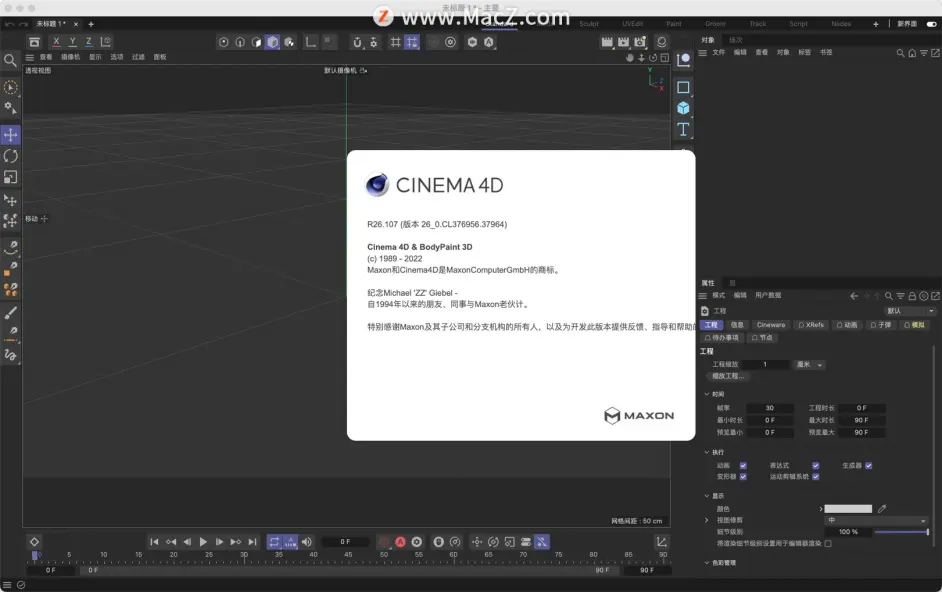942x592 pixels.
Task: Open the 毫米 units dropdown for 工程缩放
Action: [x=809, y=364]
